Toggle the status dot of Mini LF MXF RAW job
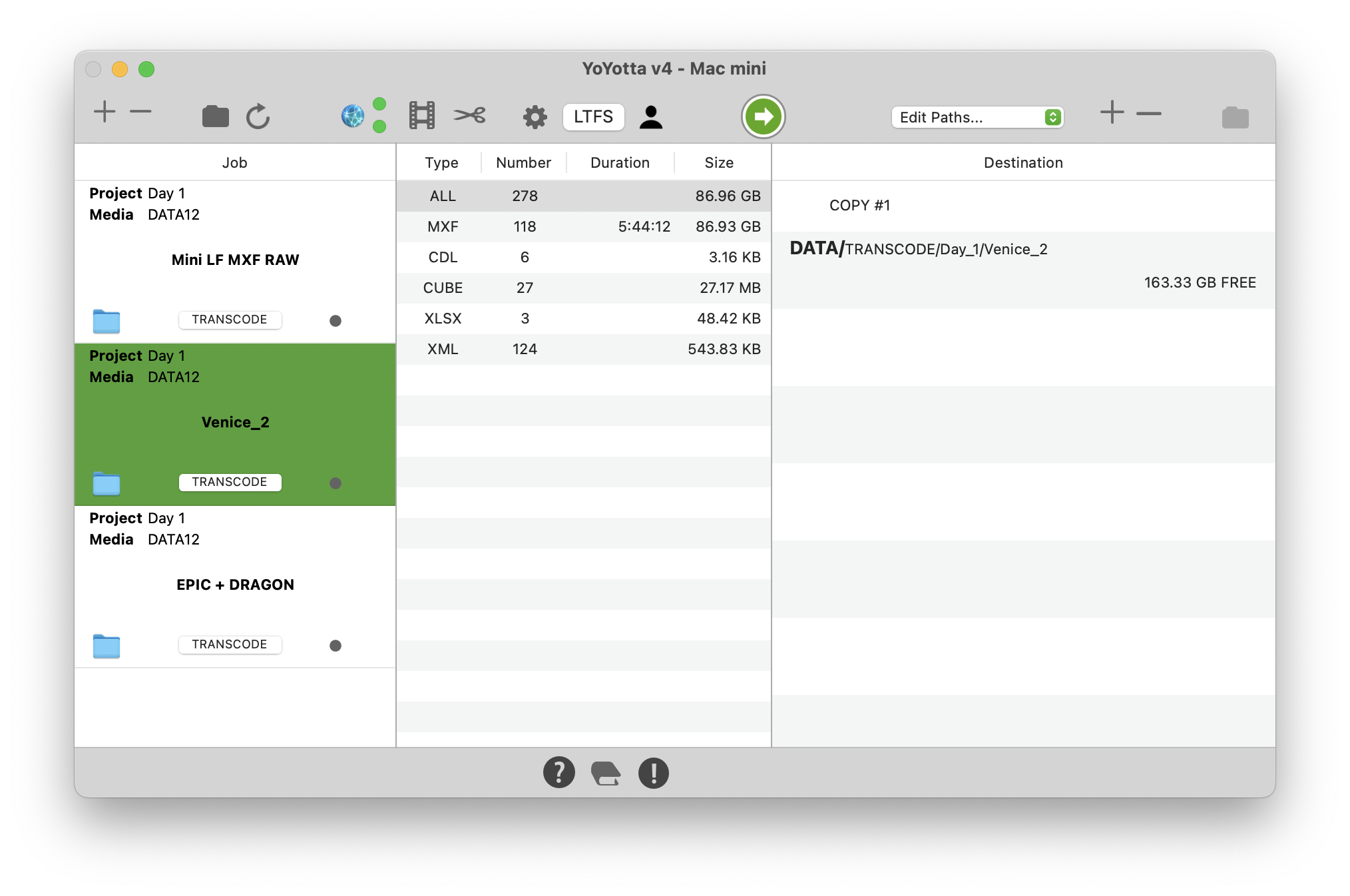Screen dimensions: 1350x896 tap(336, 321)
